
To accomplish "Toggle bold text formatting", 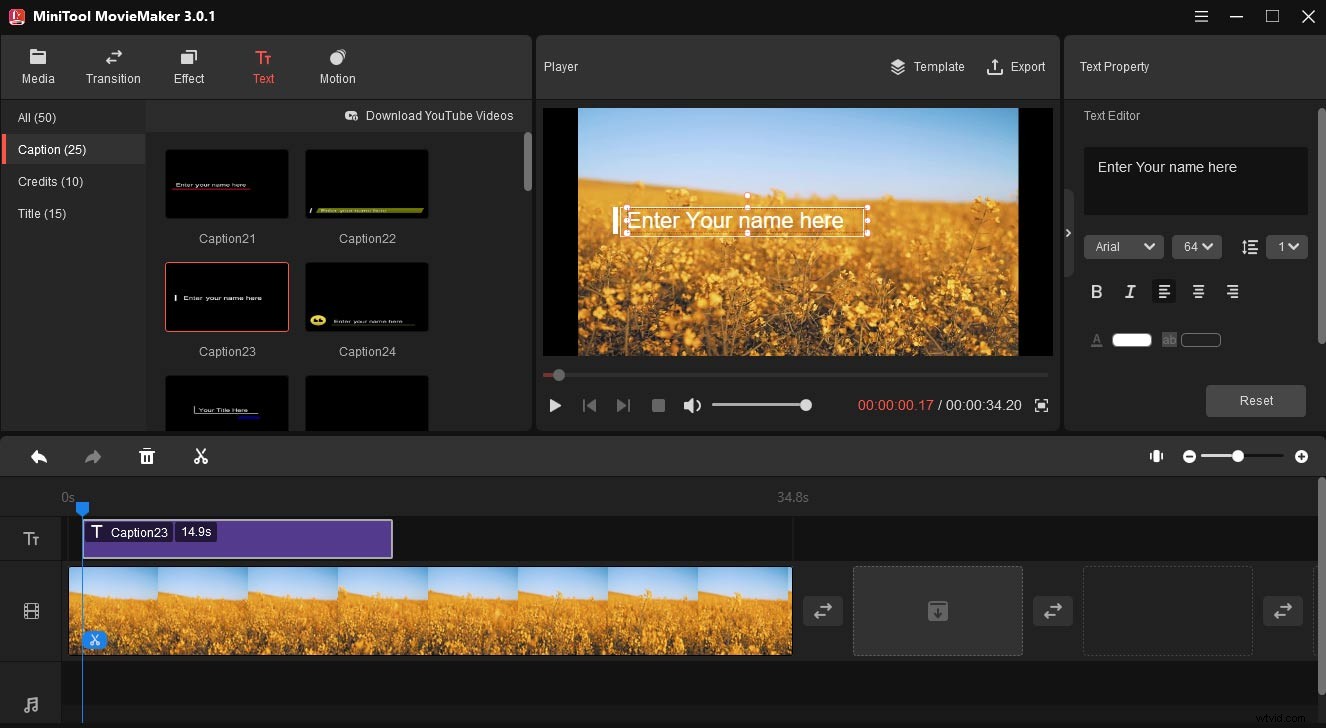I will (x=1096, y=291).
